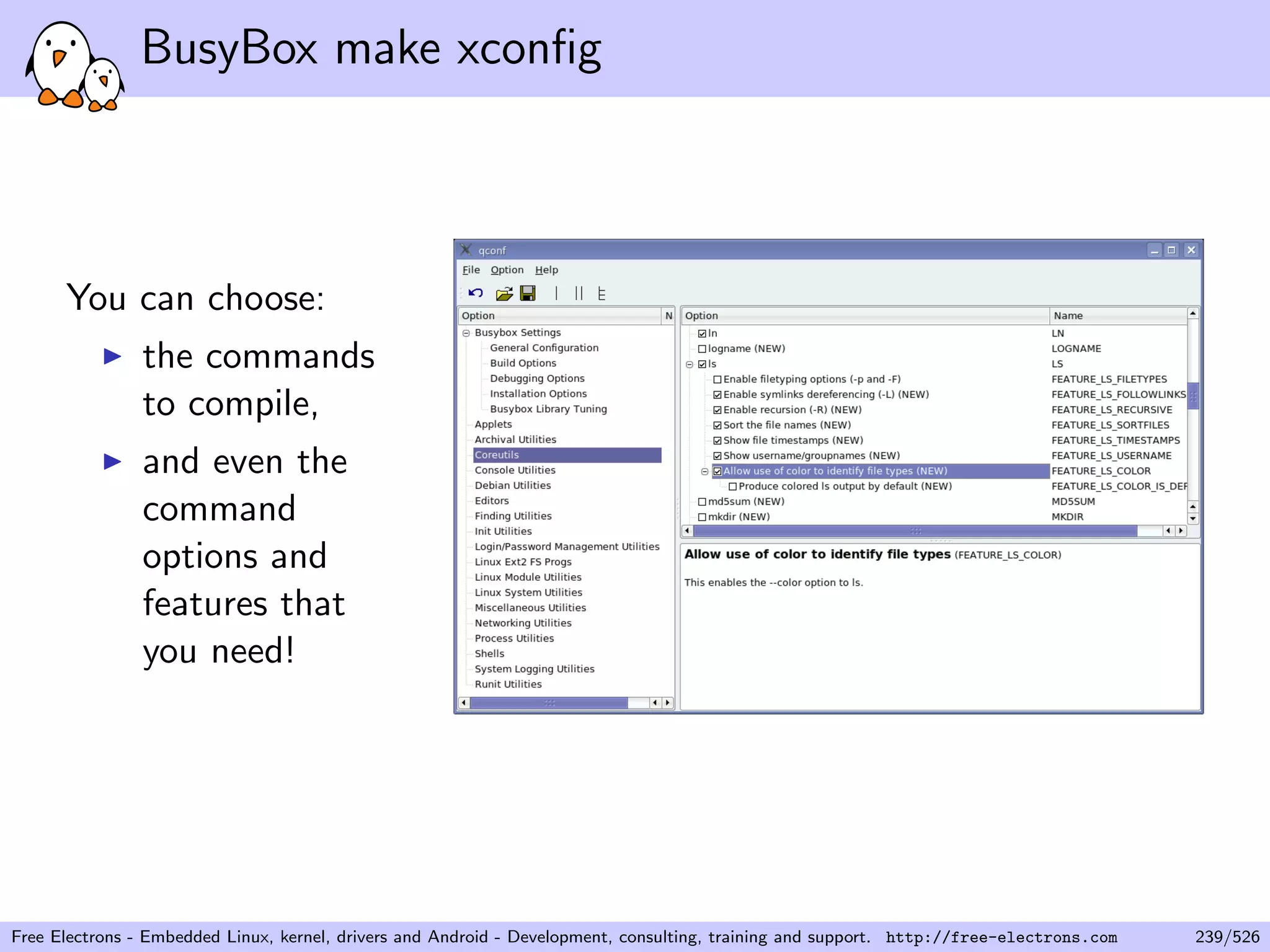Toggle the ln checkbox
Screen dimensions: 1270x952
702,333
